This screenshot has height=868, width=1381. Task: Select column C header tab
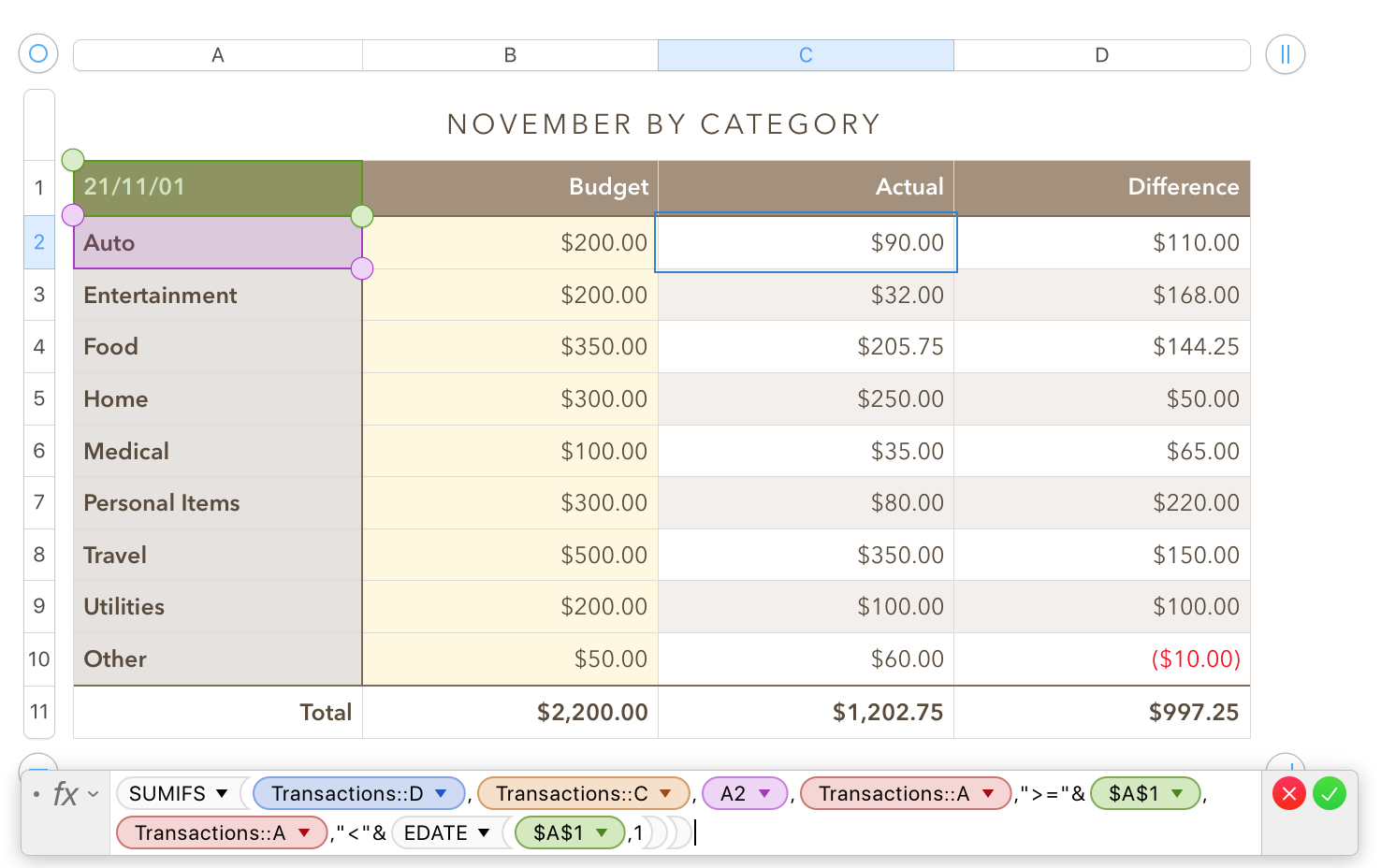[806, 55]
